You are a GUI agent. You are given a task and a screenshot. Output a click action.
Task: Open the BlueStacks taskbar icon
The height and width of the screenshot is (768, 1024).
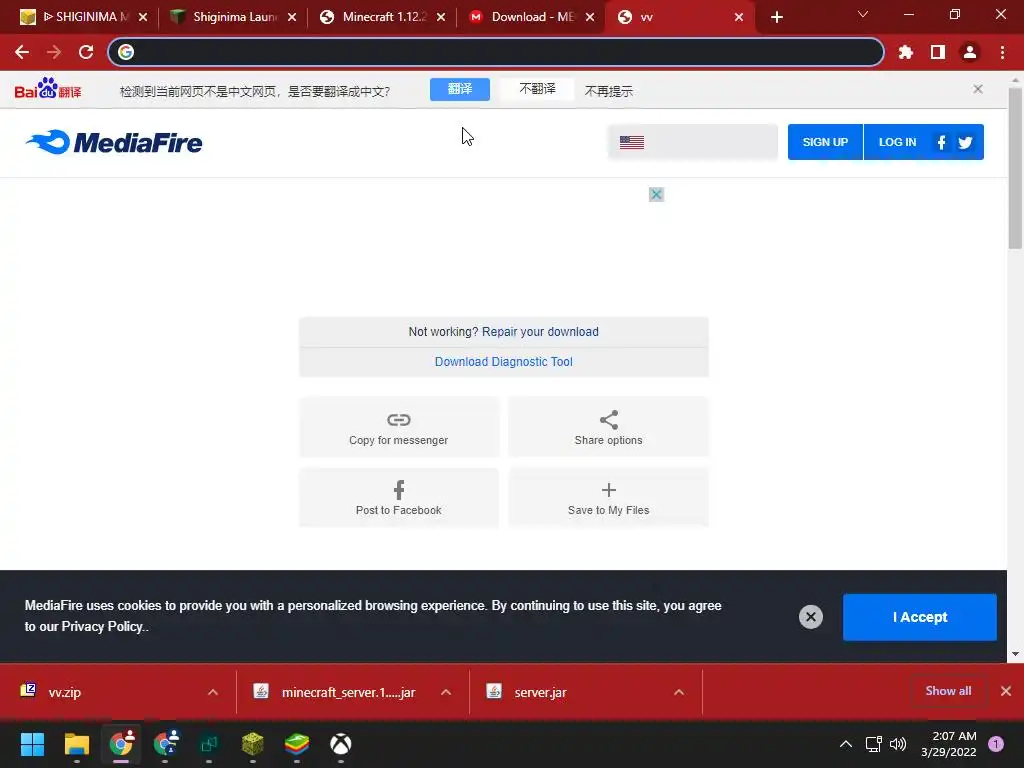(x=296, y=744)
